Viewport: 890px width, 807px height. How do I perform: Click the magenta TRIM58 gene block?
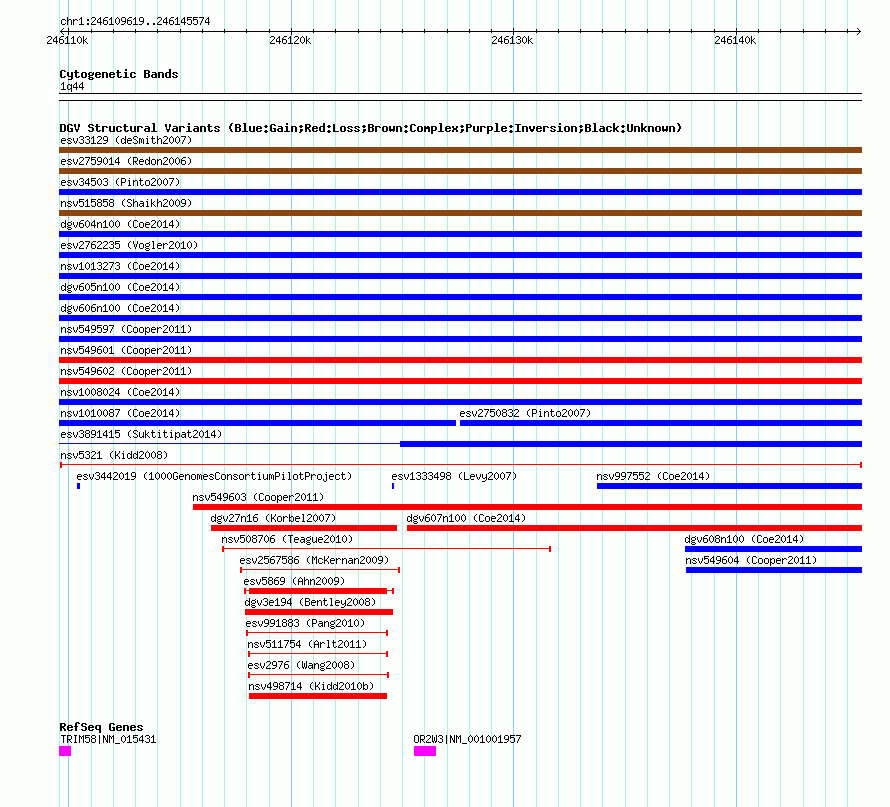[65, 751]
